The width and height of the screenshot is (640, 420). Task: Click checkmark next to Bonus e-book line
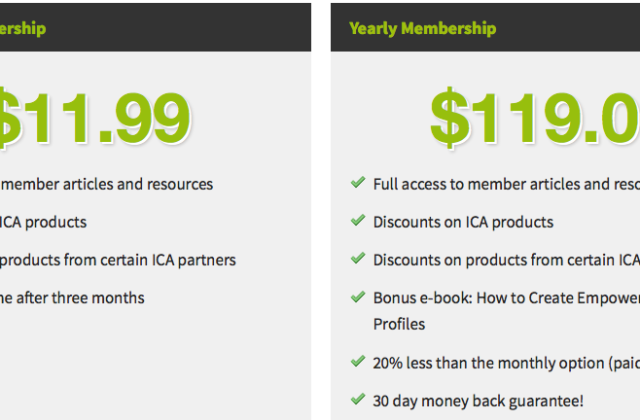(358, 297)
